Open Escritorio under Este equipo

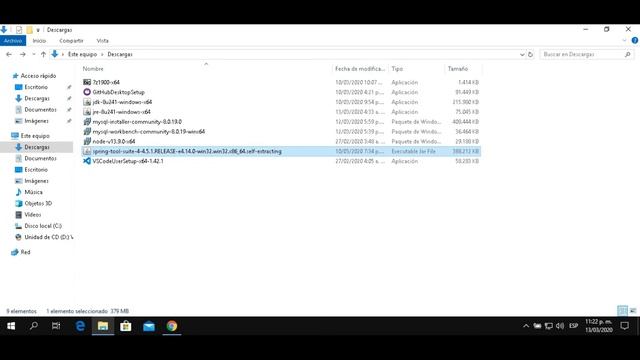(x=36, y=169)
